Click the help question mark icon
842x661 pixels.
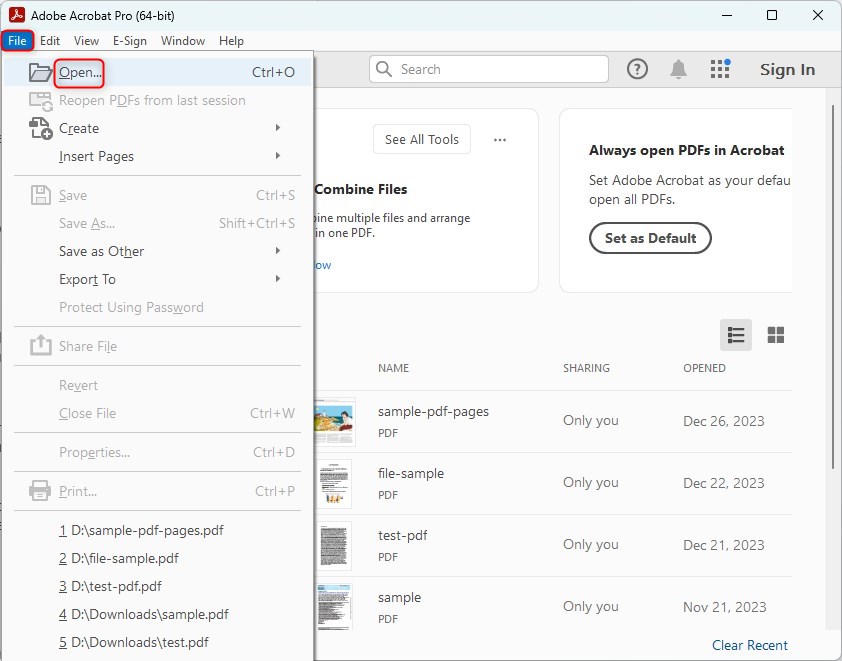[637, 69]
